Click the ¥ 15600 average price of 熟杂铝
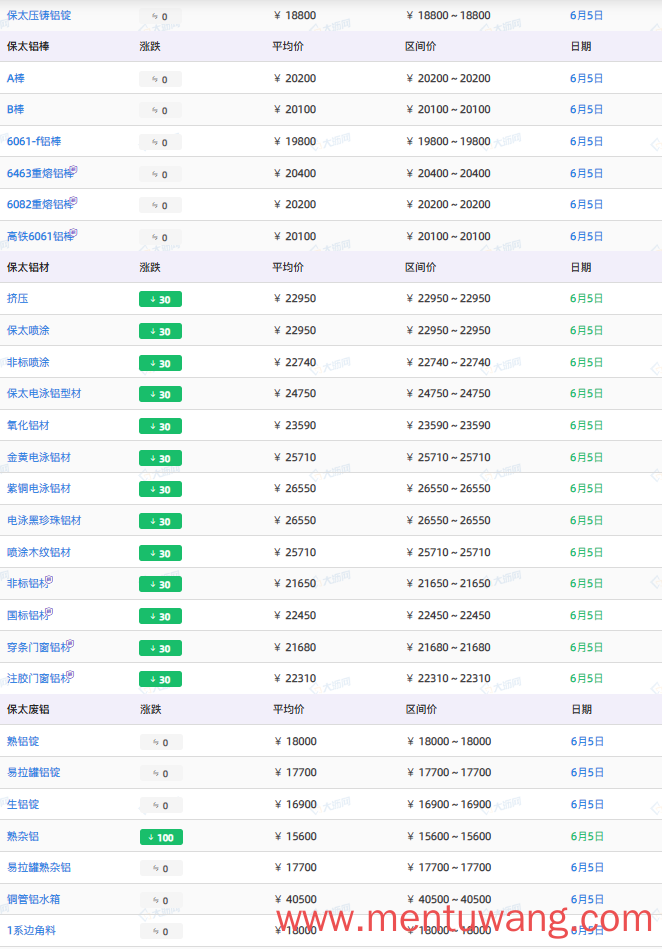 pyautogui.click(x=295, y=836)
